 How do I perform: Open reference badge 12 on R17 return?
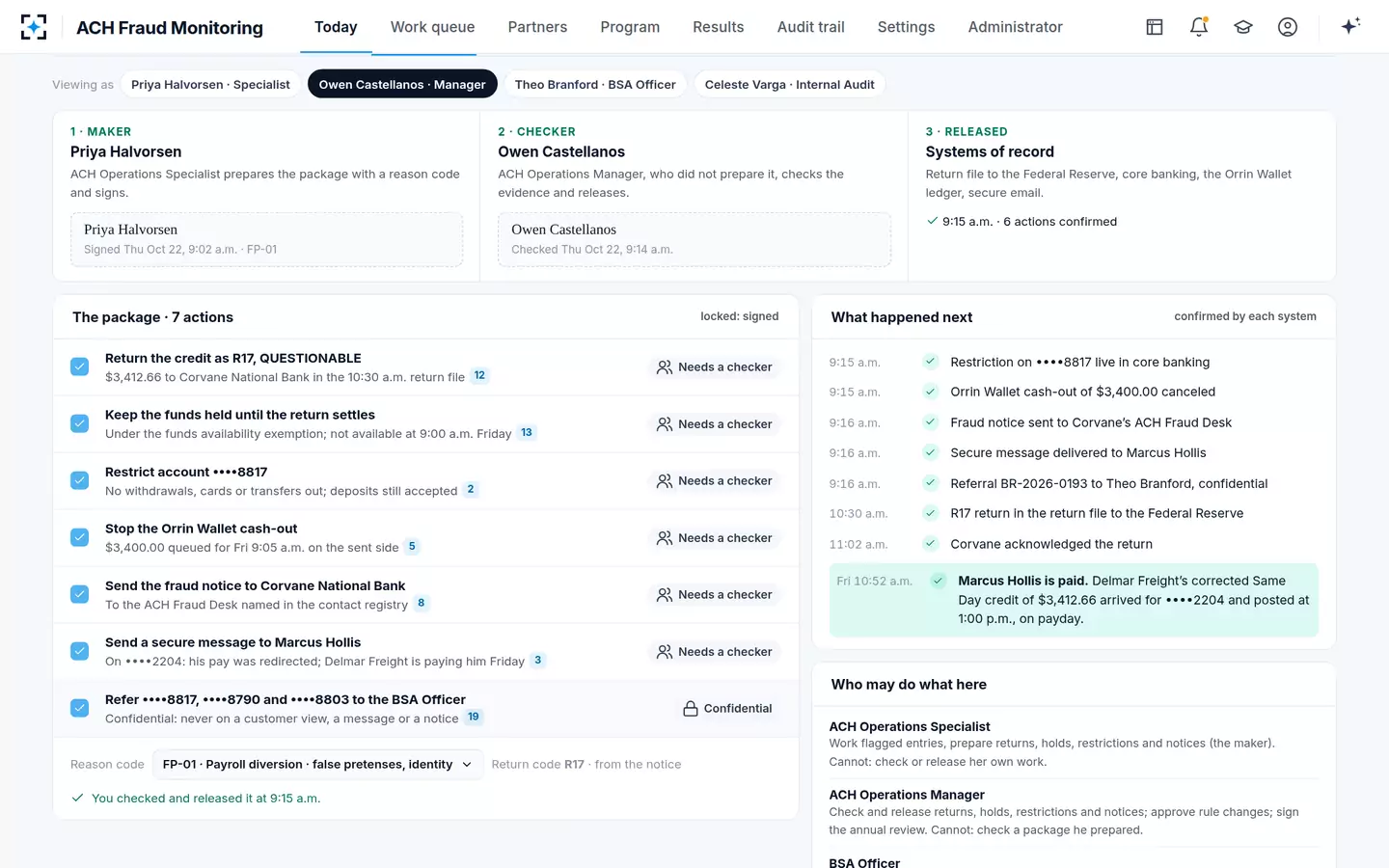coord(479,376)
